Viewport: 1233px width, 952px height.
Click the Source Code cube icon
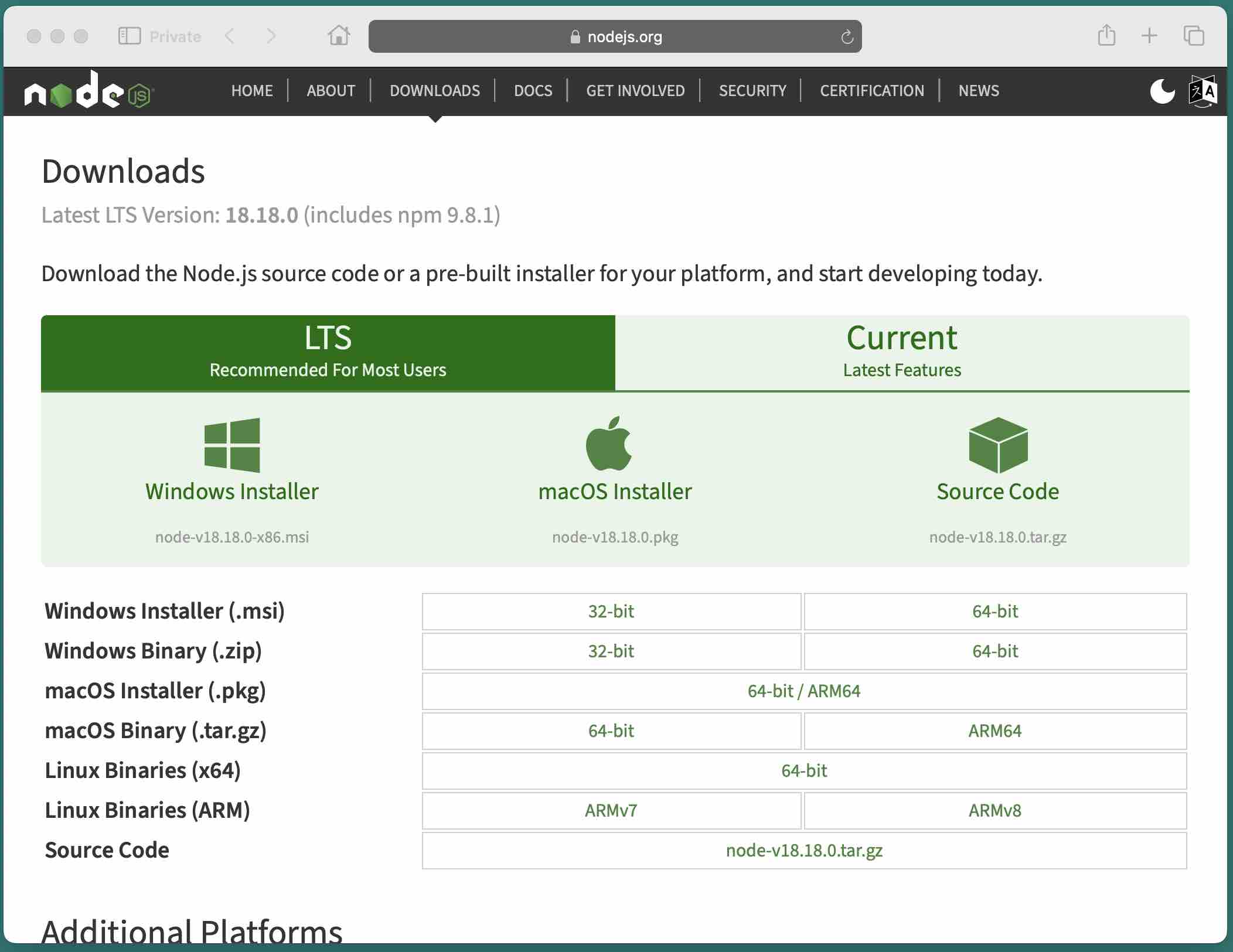pyautogui.click(x=998, y=445)
